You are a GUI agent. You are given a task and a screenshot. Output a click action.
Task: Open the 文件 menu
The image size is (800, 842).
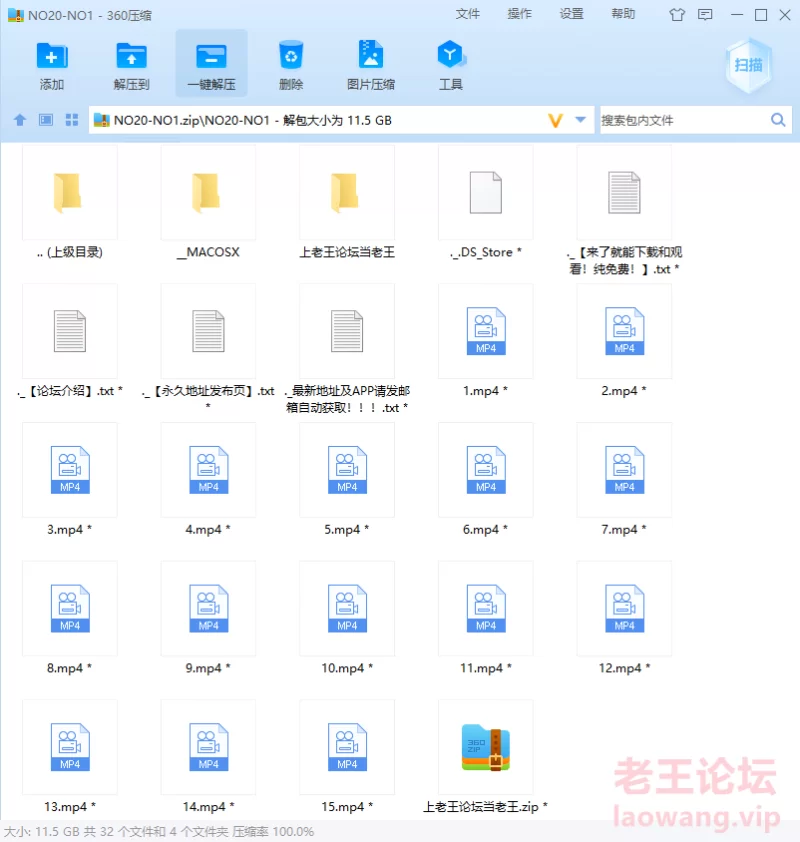(467, 14)
